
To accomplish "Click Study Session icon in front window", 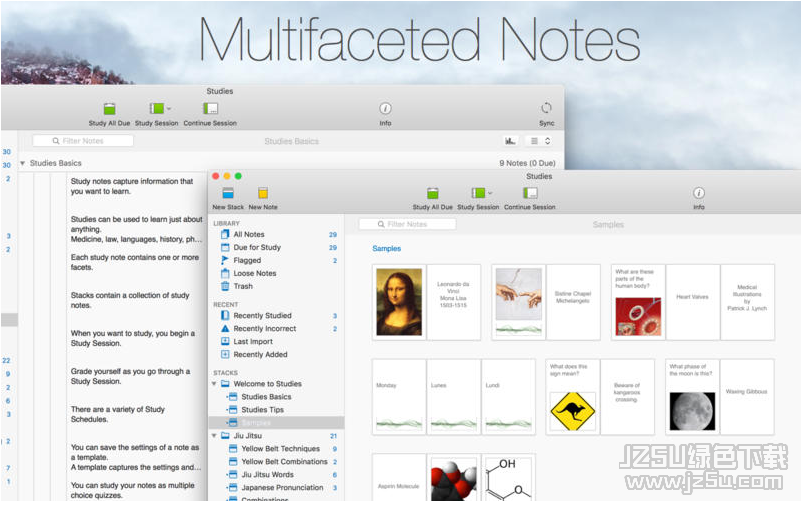I will point(479,193).
